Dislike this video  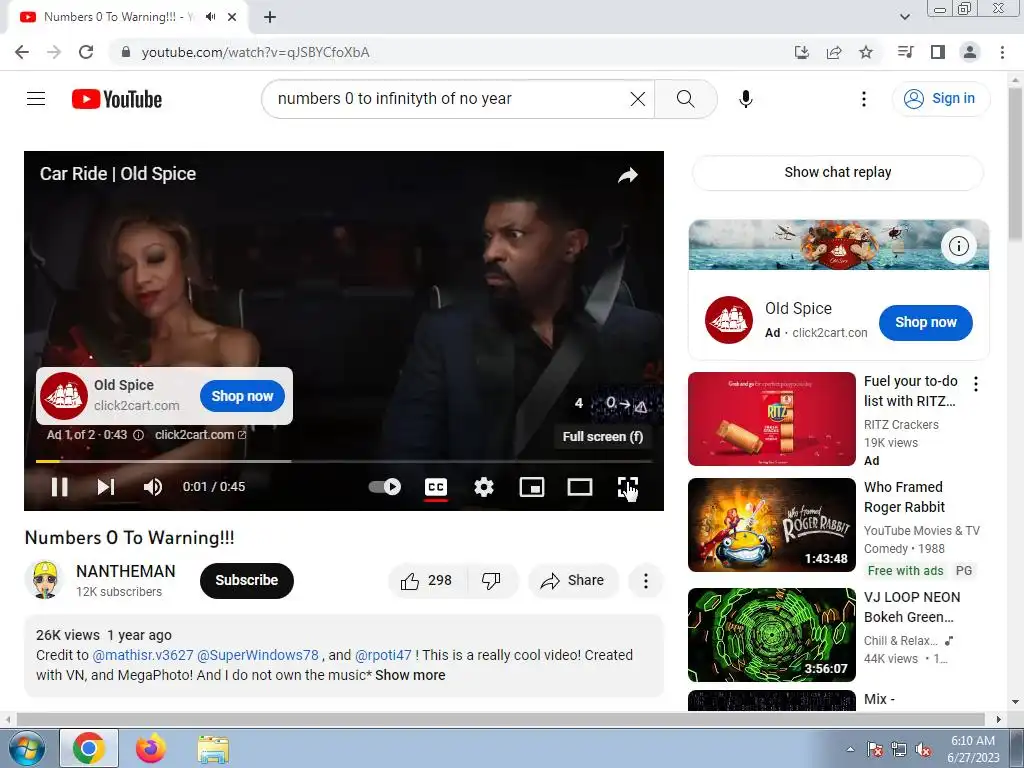click(491, 581)
